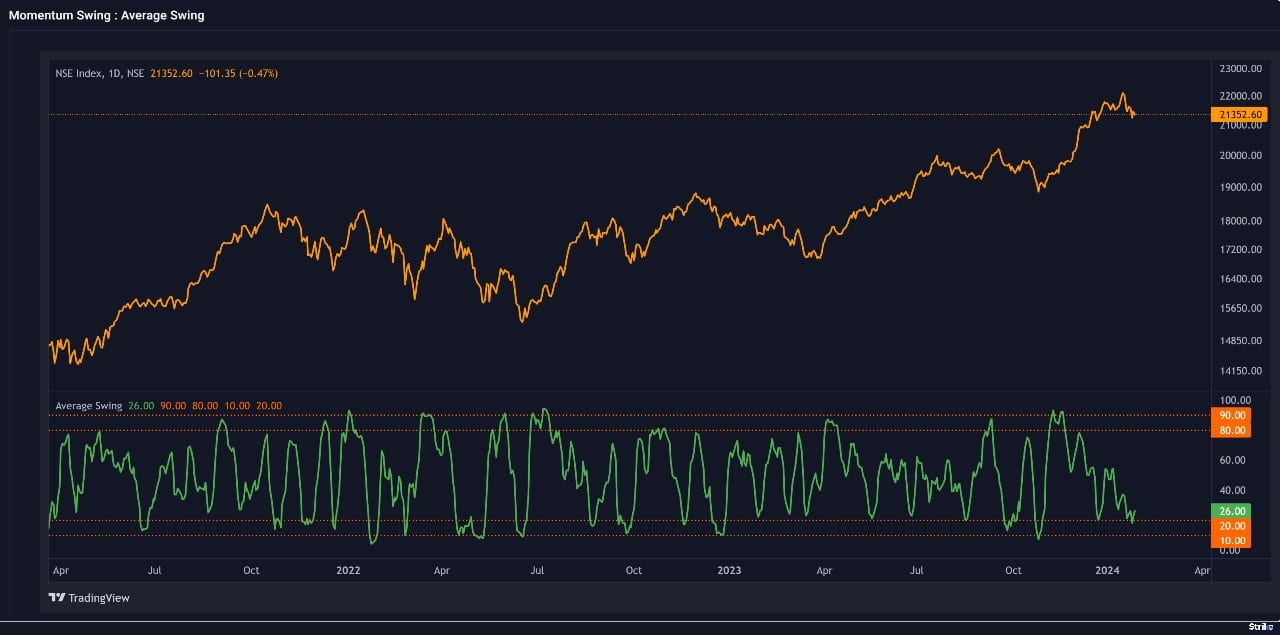Click the orange 20.00 level badge on axis

point(1231,526)
